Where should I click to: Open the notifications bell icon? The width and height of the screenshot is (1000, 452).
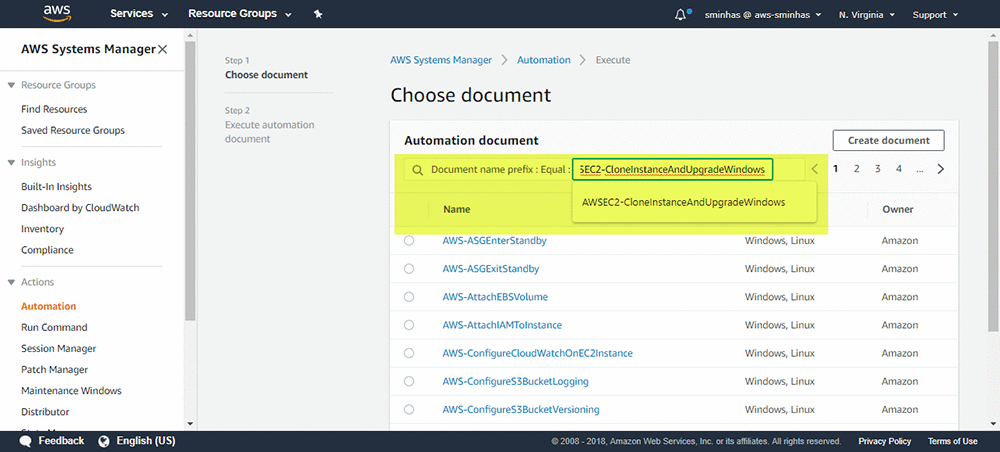pos(682,15)
